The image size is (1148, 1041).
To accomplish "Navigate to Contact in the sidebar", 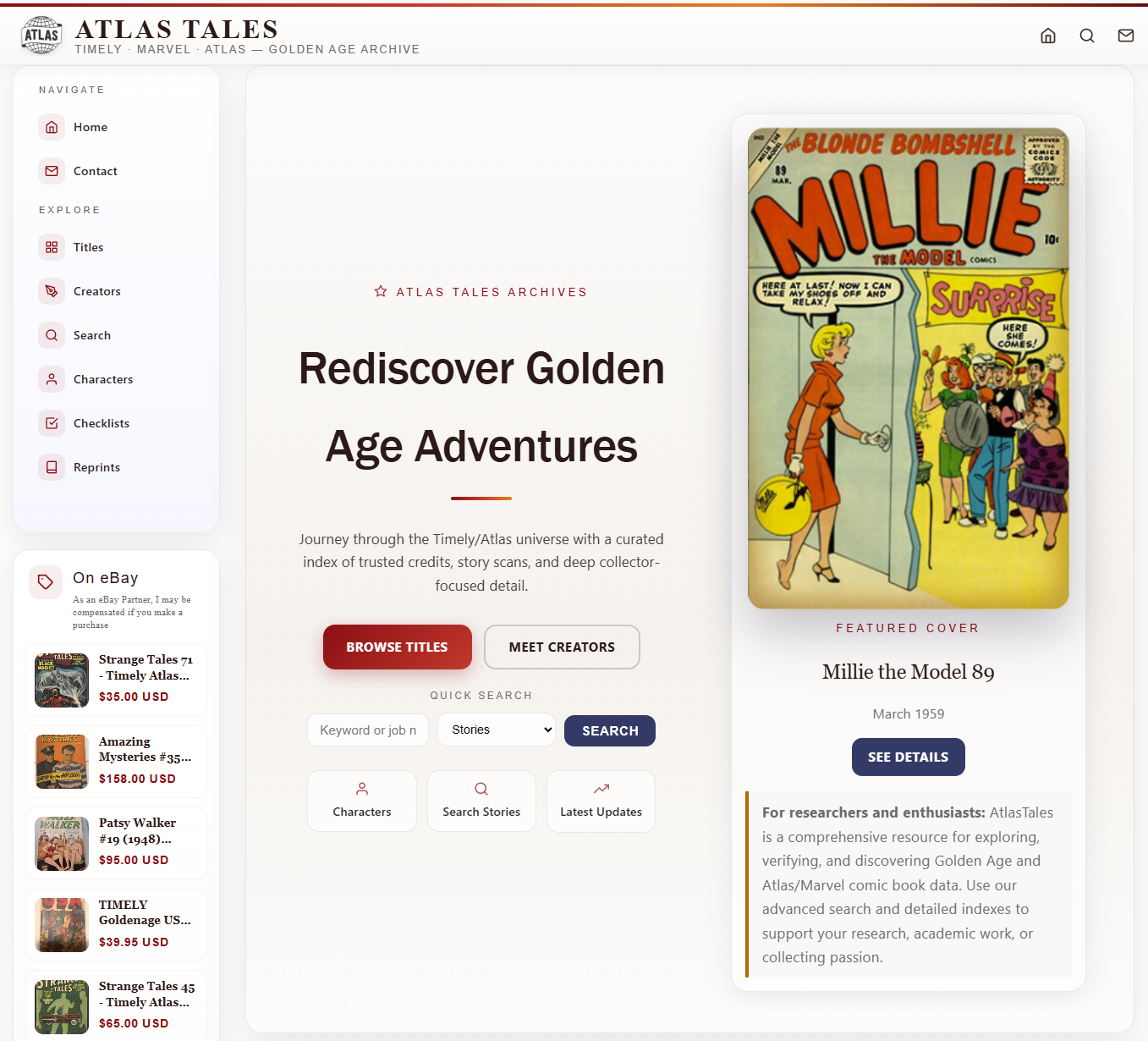I will click(x=95, y=170).
